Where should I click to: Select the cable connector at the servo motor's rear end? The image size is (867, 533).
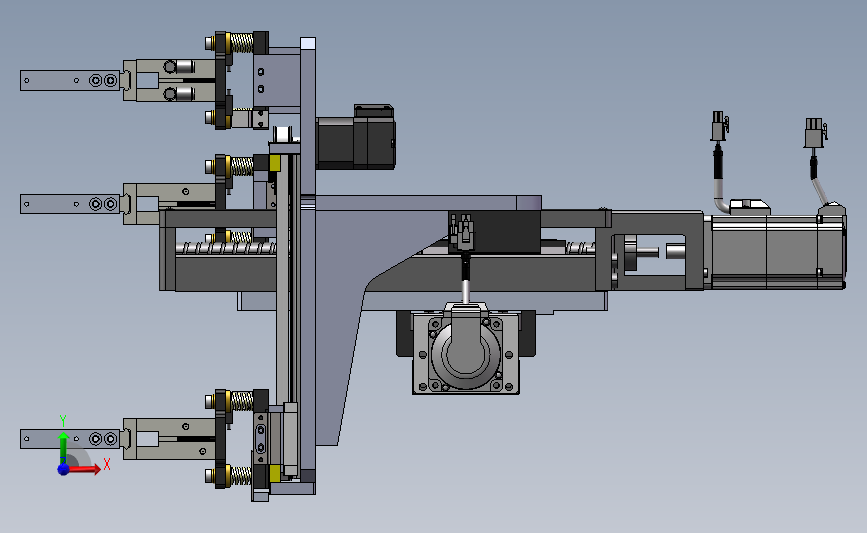[x=815, y=133]
